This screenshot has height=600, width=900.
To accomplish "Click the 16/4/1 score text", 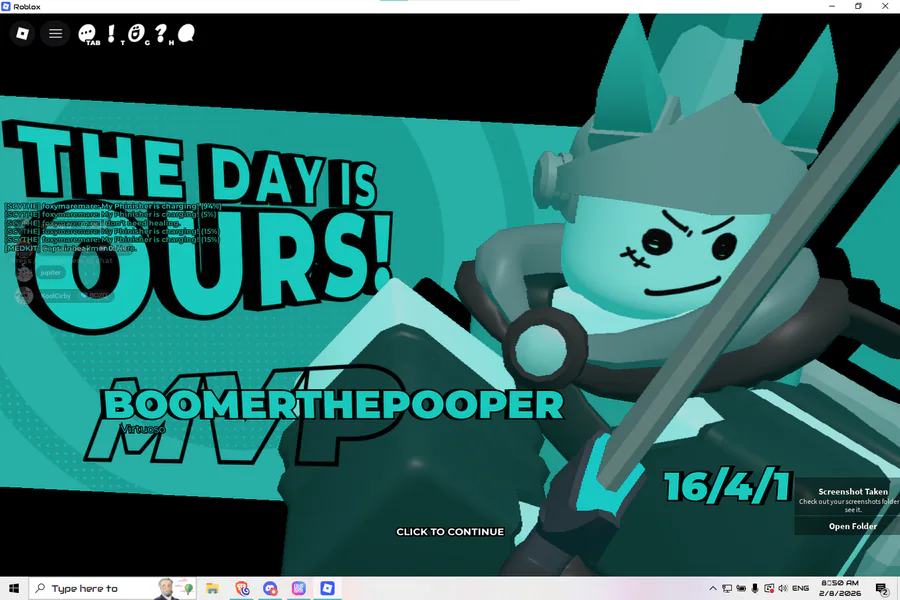I will click(728, 486).
